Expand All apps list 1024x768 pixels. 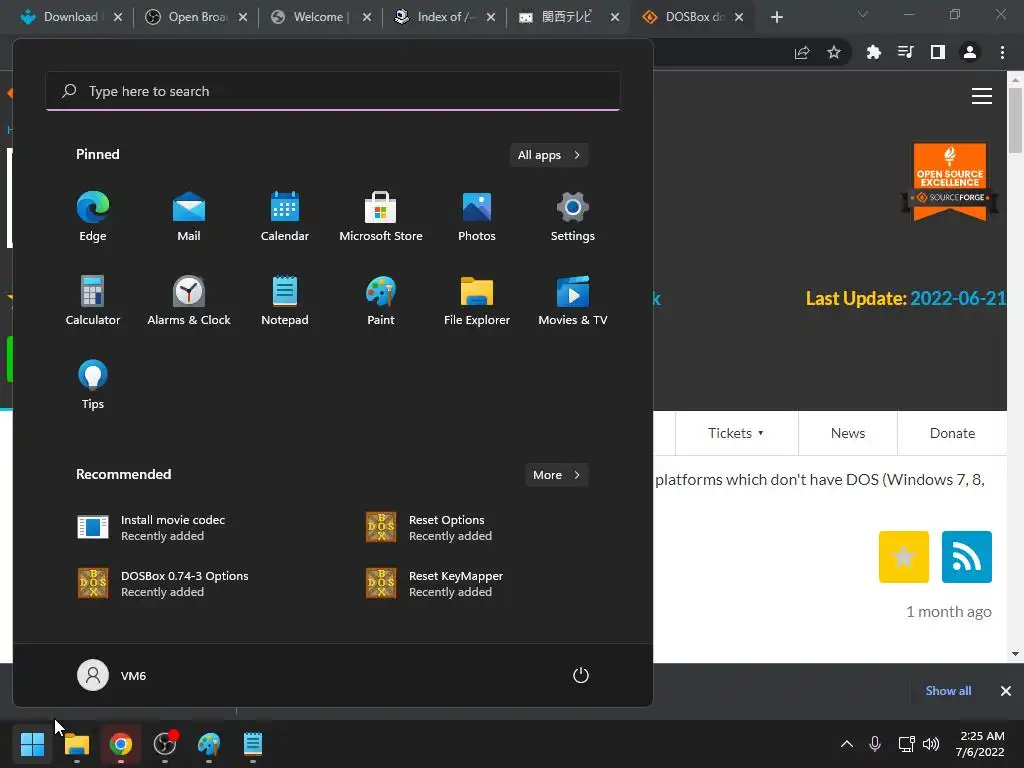549,155
